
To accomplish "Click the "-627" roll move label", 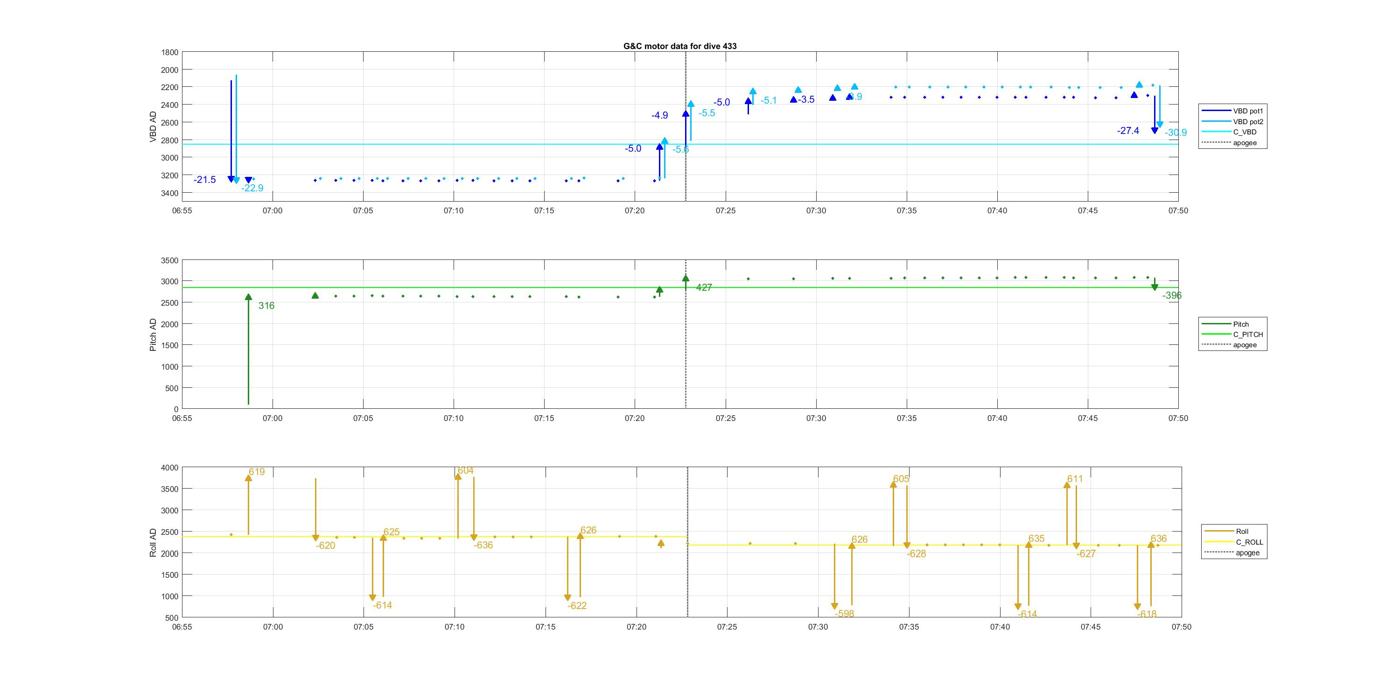I will click(1086, 554).
